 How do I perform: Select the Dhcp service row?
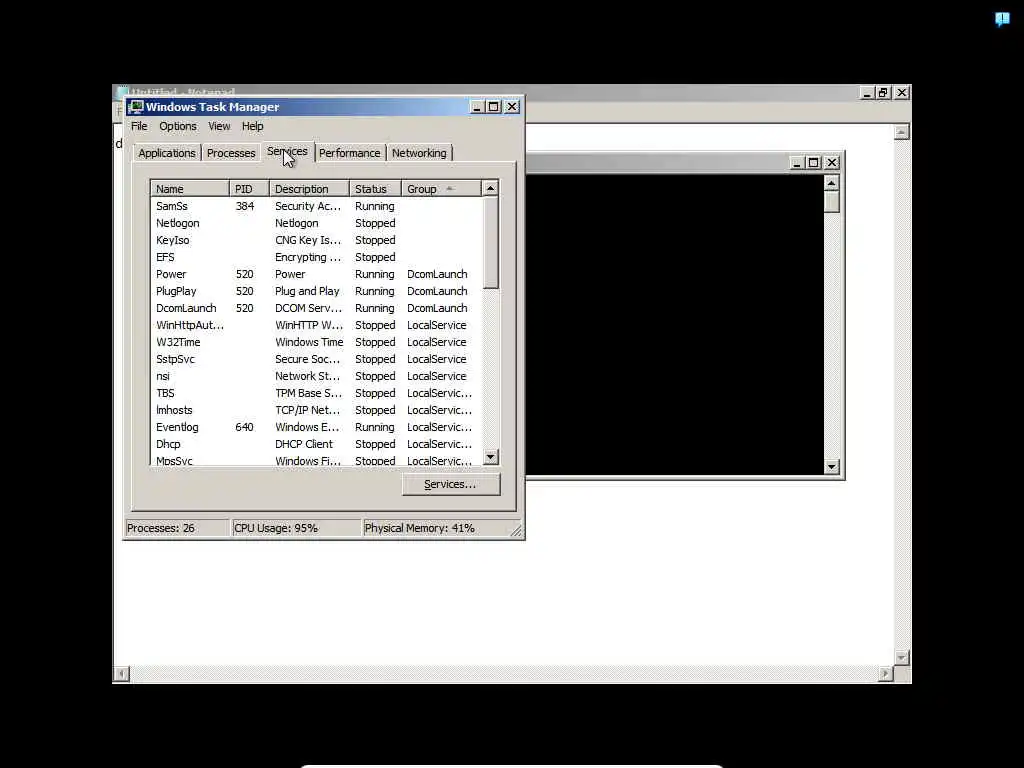pyautogui.click(x=316, y=443)
